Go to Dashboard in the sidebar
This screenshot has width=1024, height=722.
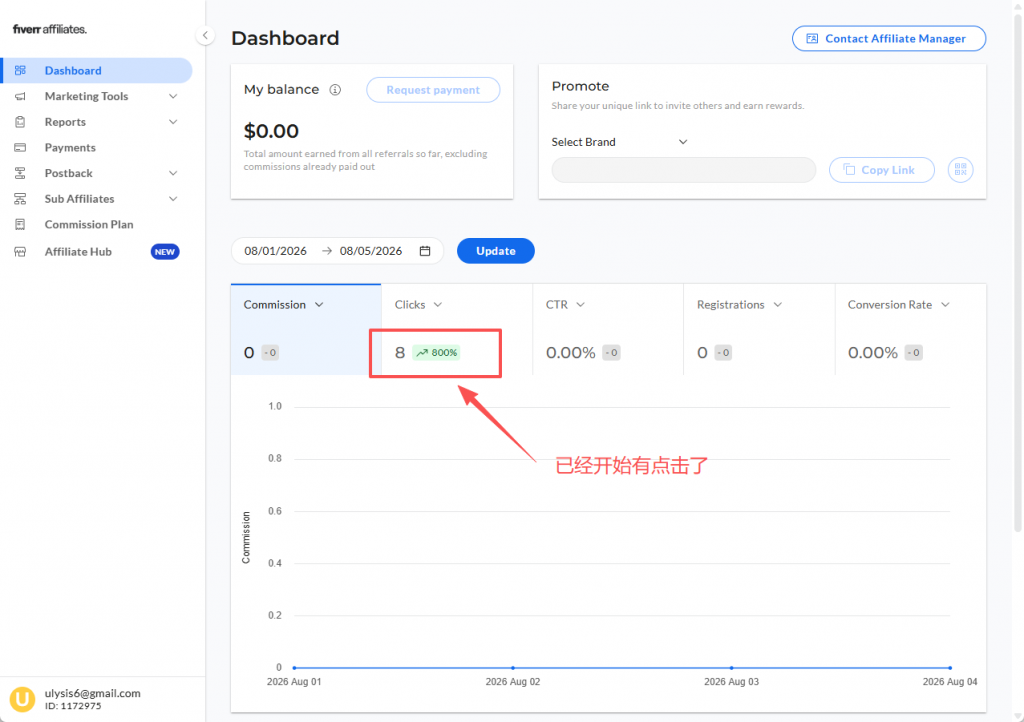point(97,71)
